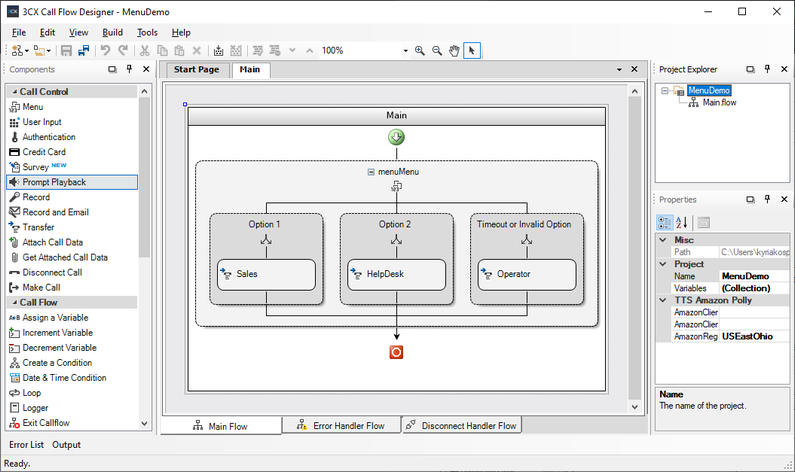Select the Record component
Image resolution: width=795 pixels, height=472 pixels.
tap(71, 197)
